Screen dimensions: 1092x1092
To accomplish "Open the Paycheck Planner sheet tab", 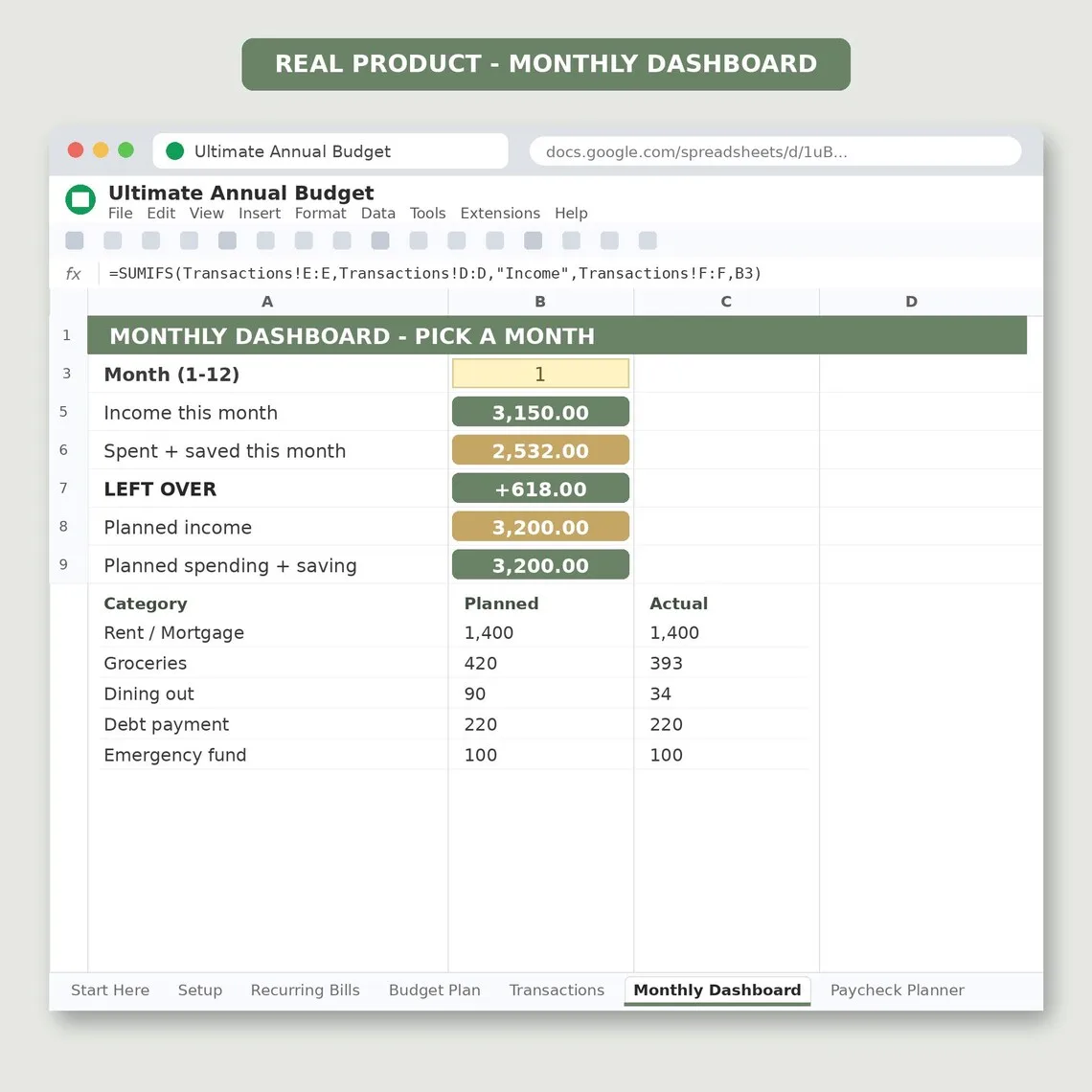I will click(897, 990).
